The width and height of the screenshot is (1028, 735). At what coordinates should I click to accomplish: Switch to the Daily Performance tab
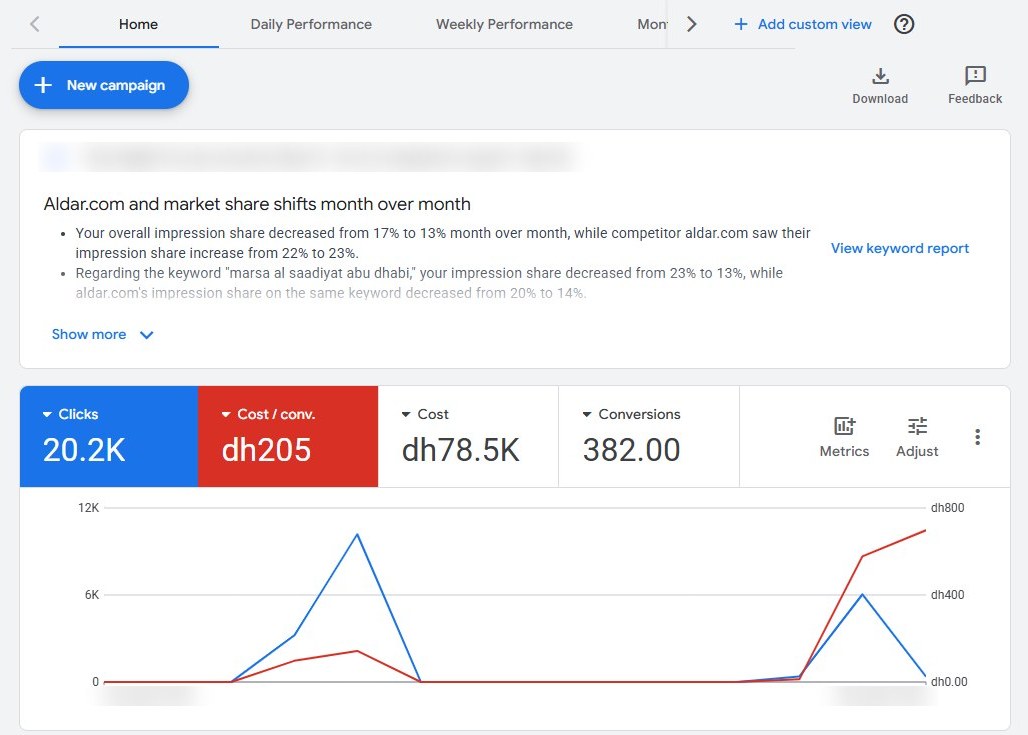pyautogui.click(x=311, y=24)
